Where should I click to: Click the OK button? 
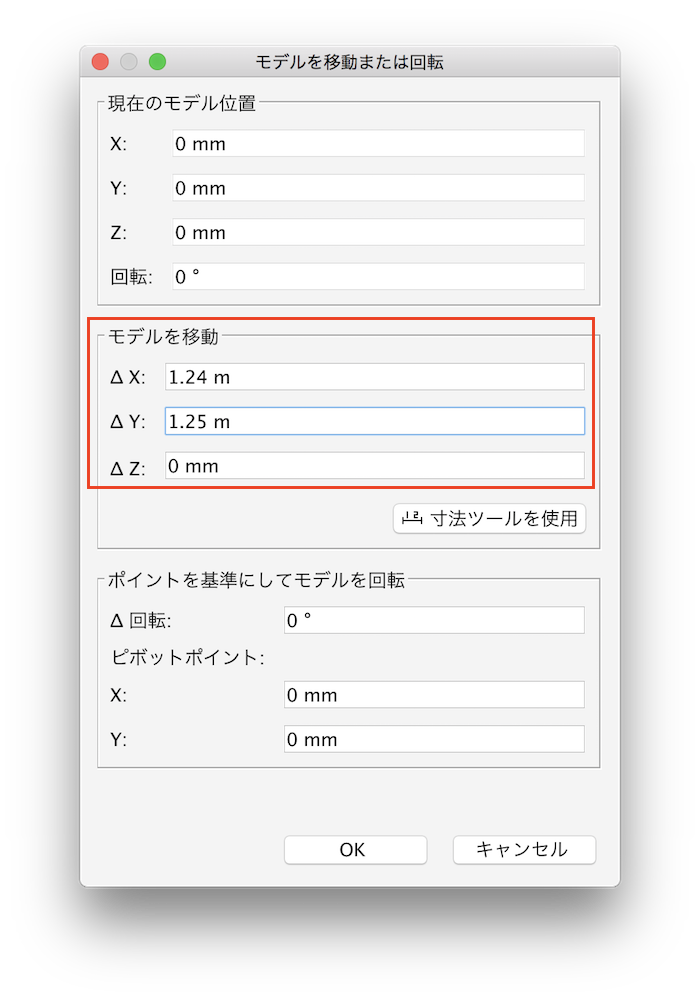tap(355, 850)
